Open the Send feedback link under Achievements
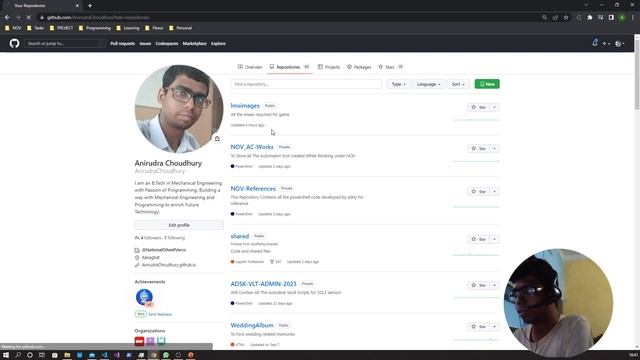The image size is (640, 360). 160,314
